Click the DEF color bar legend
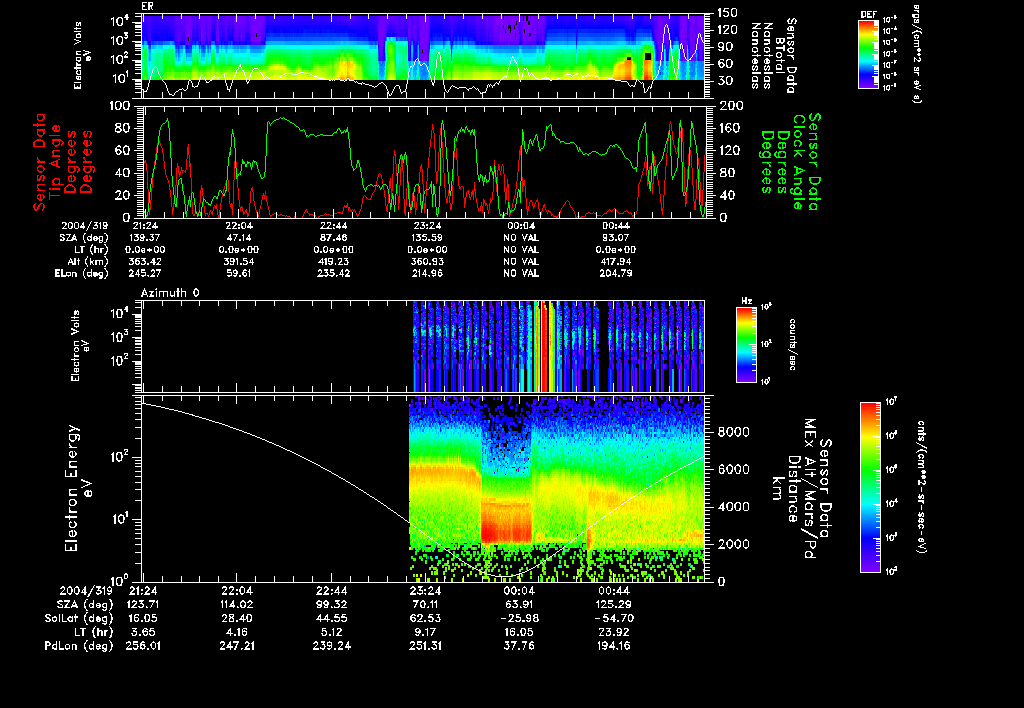The height and width of the screenshot is (708, 1024). (868, 54)
